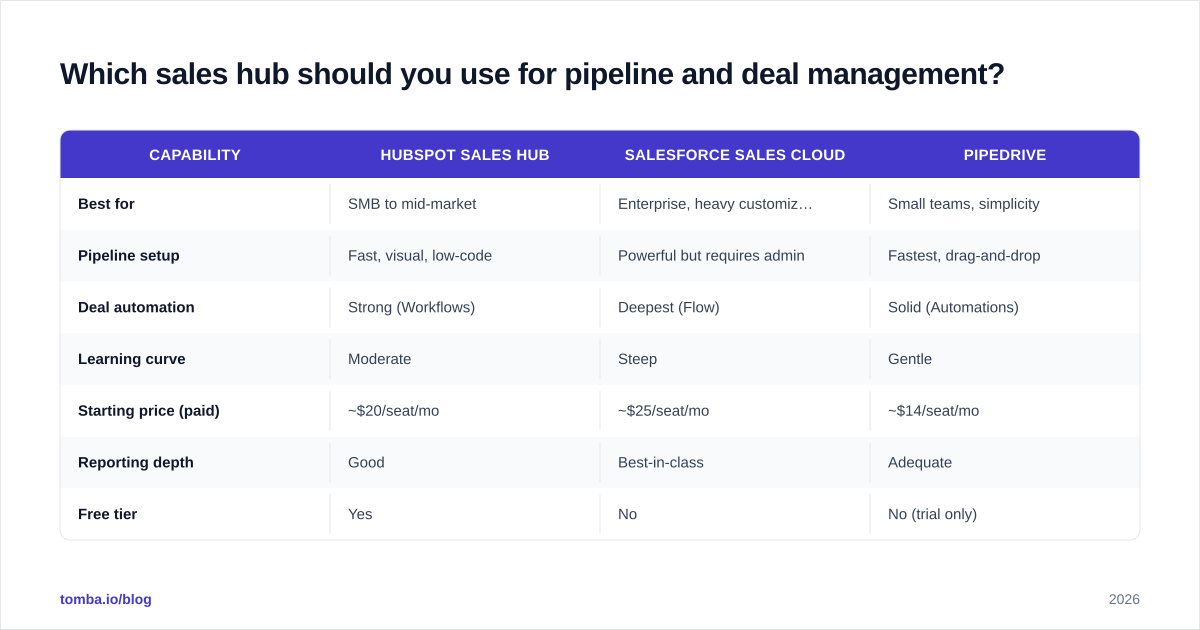Screen dimensions: 1200x630
Task: Click the 'Reporting depth' row label
Action: 136,463
